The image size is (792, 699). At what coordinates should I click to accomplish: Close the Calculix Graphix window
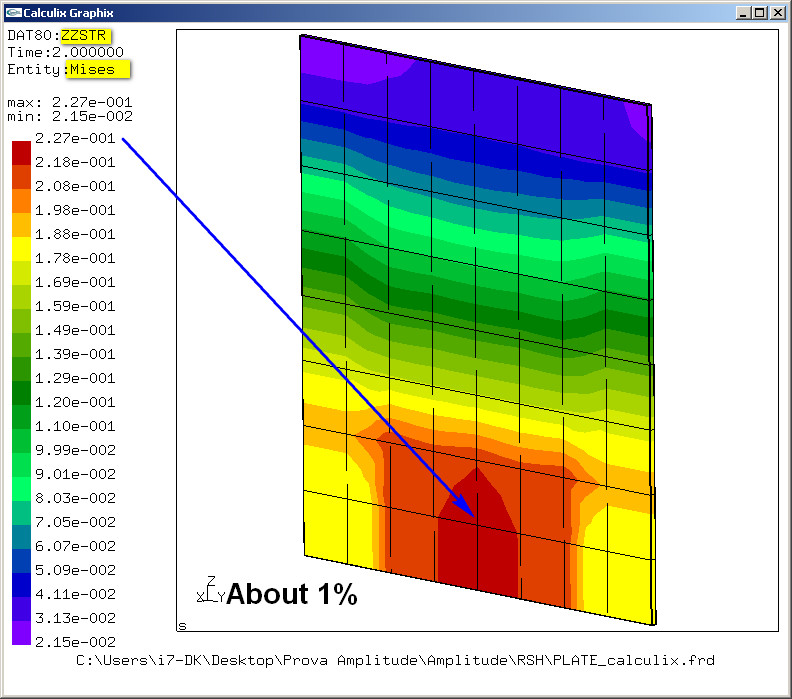(x=777, y=13)
